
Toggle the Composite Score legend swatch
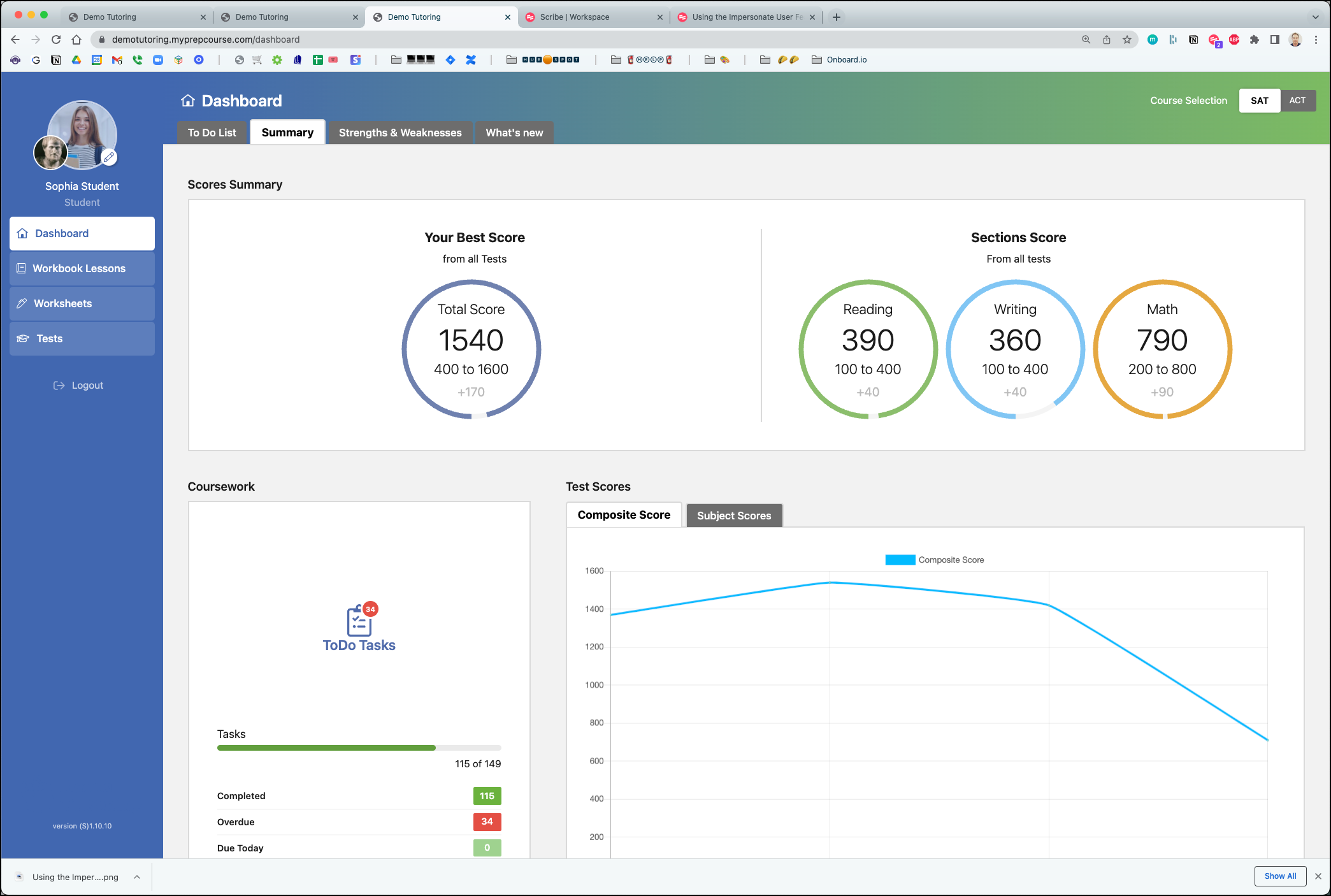tap(900, 560)
